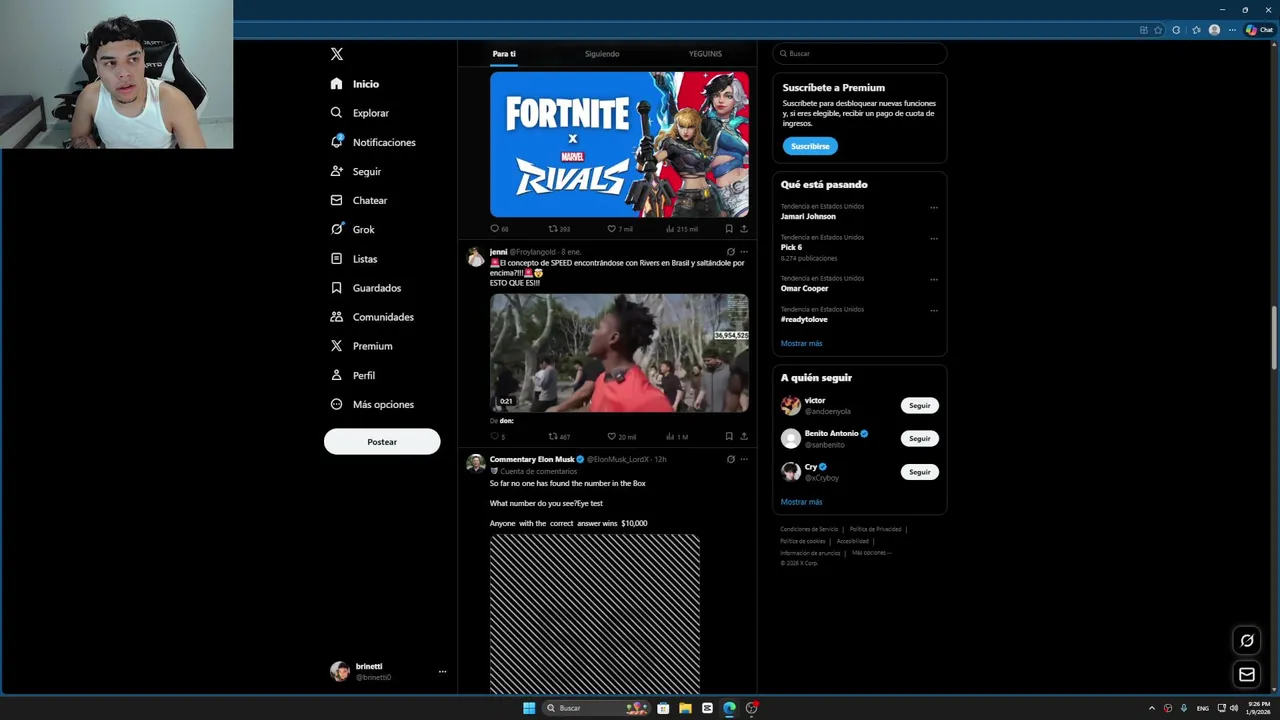Open Jamari Johnson trend
1280x720 pixels.
[x=808, y=216]
